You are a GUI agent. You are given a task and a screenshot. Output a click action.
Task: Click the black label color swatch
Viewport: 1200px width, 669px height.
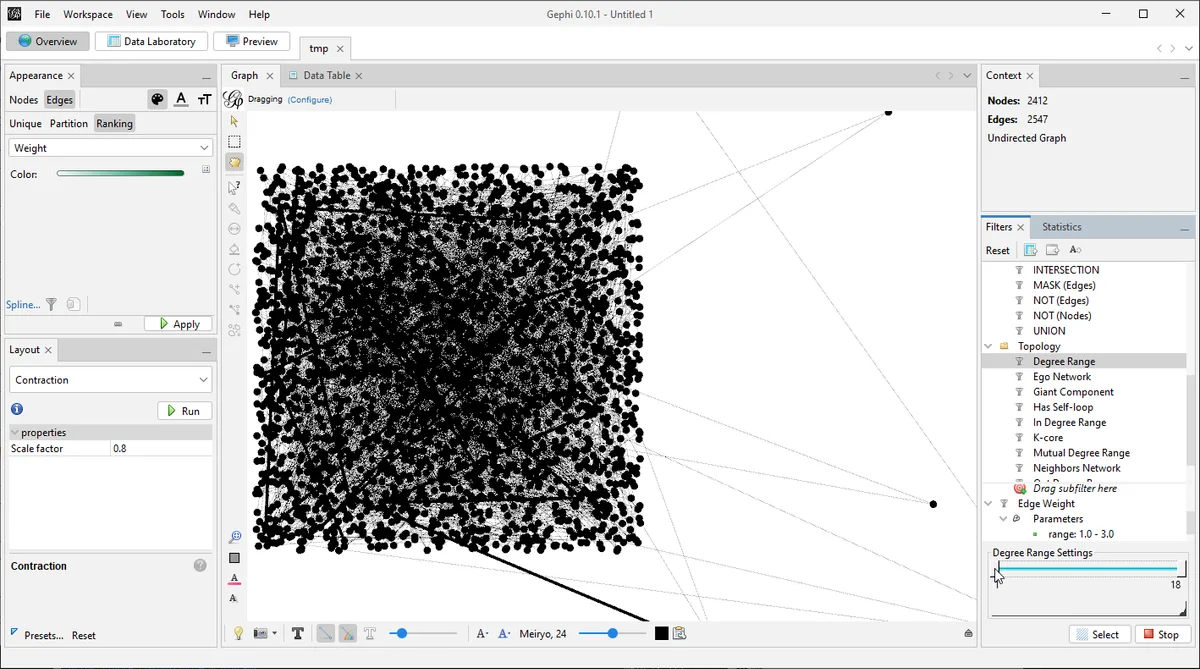tap(661, 633)
